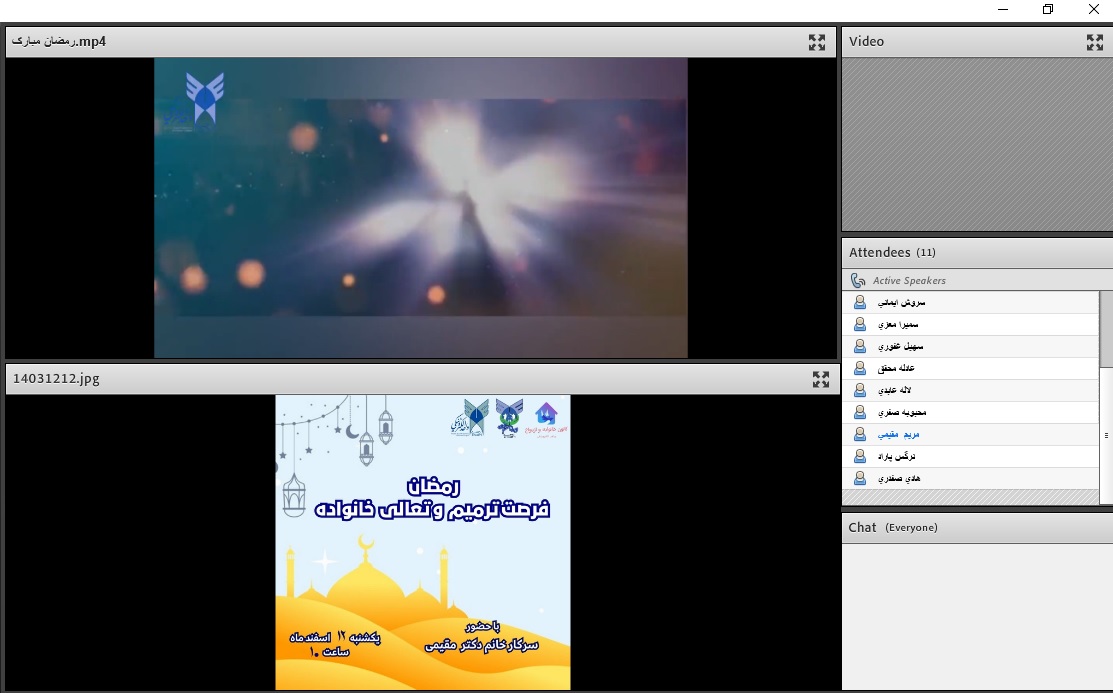Click the Ramadan poster image in share pod
Image resolution: width=1113 pixels, height=693 pixels.
(423, 541)
